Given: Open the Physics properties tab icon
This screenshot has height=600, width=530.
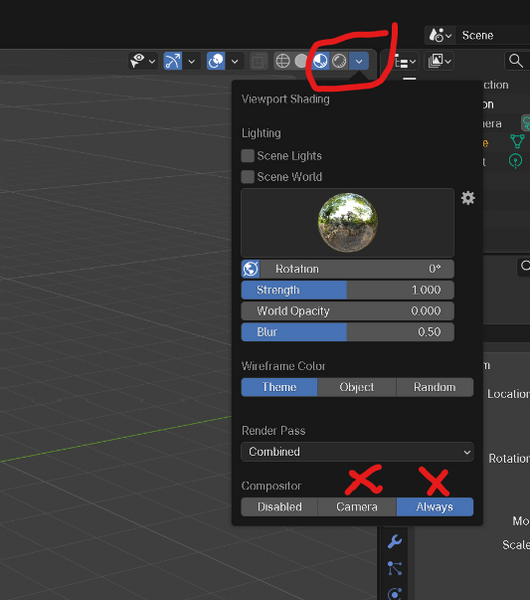Looking at the screenshot, I should pyautogui.click(x=395, y=593).
